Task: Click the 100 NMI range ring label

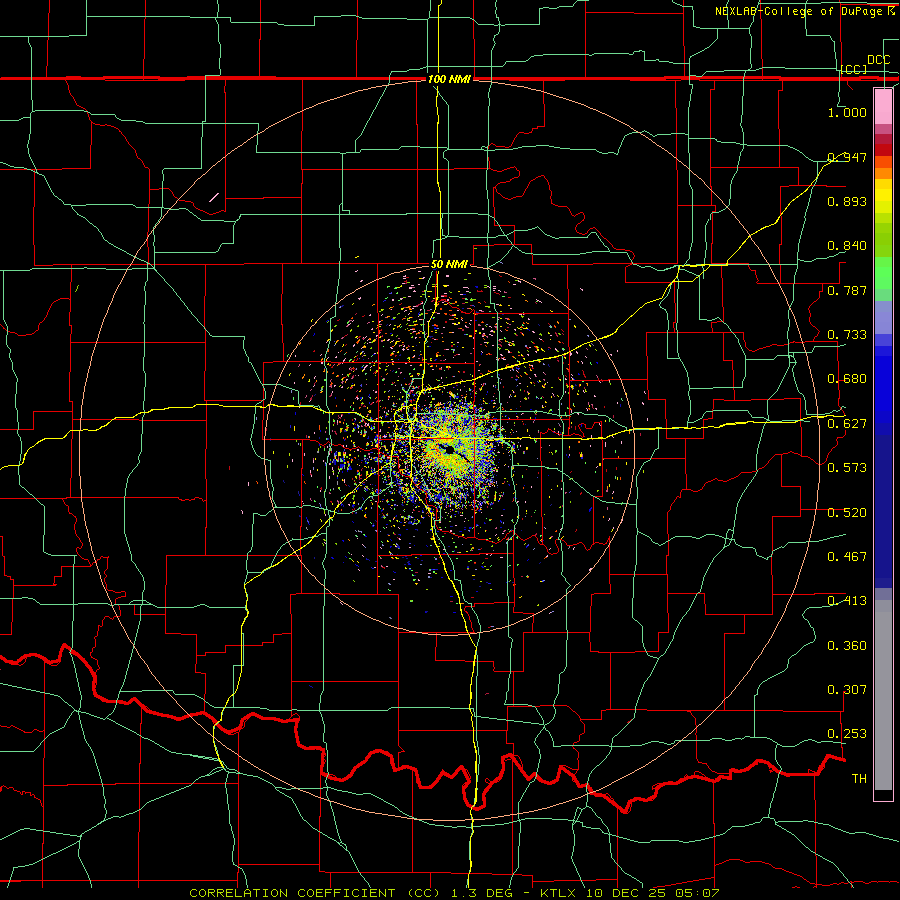Action: [449, 79]
